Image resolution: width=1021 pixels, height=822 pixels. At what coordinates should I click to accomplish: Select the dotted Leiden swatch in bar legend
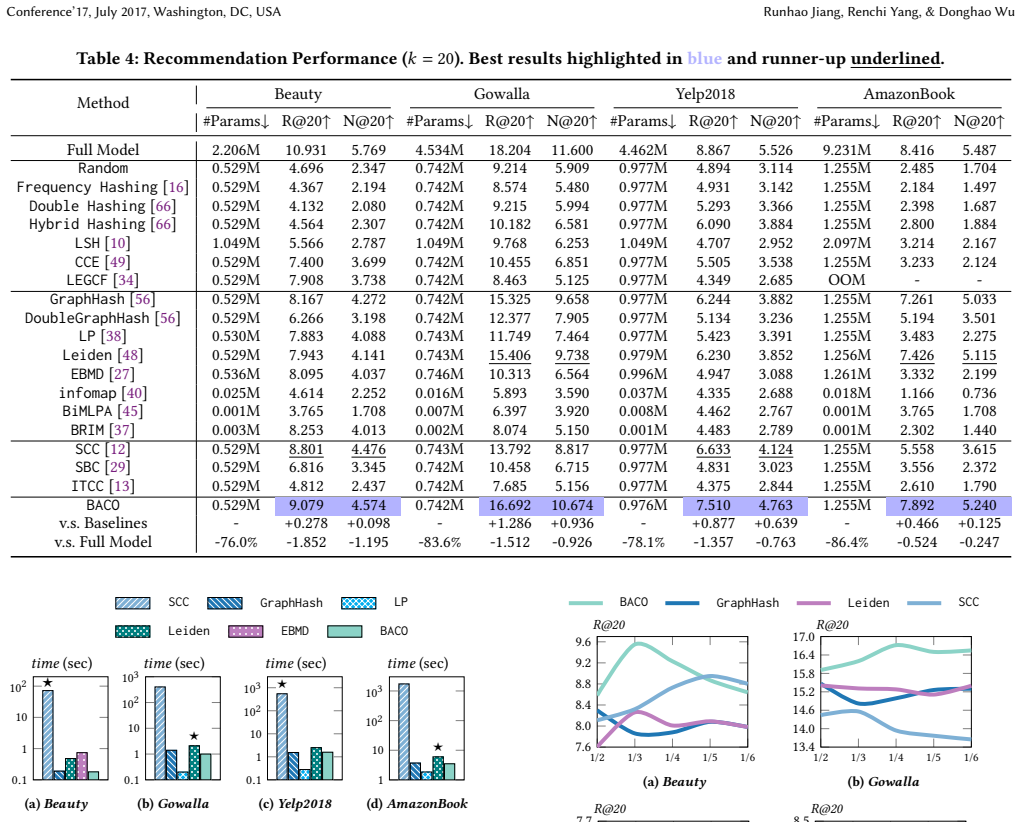(133, 631)
